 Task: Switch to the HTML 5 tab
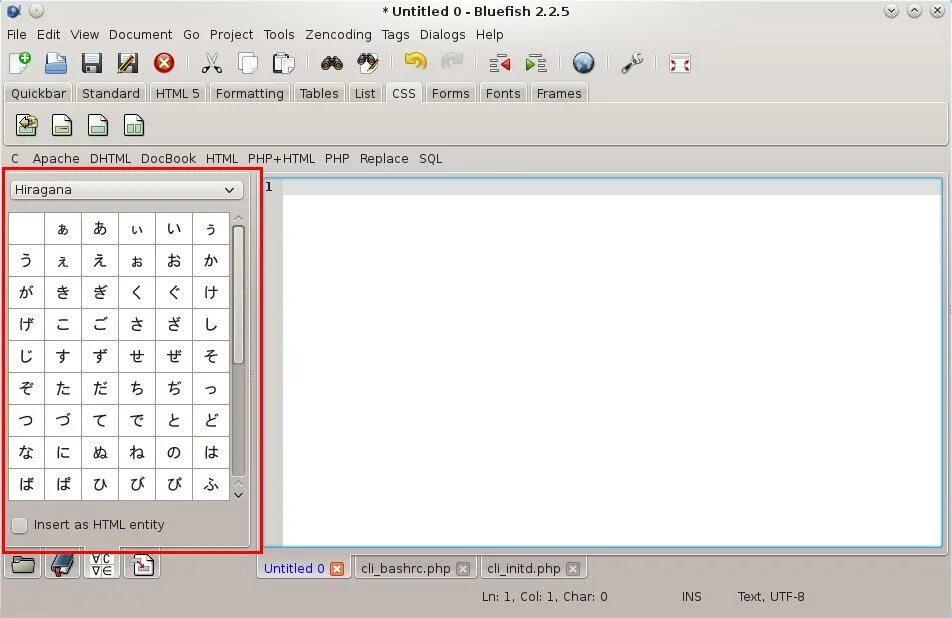(x=177, y=93)
